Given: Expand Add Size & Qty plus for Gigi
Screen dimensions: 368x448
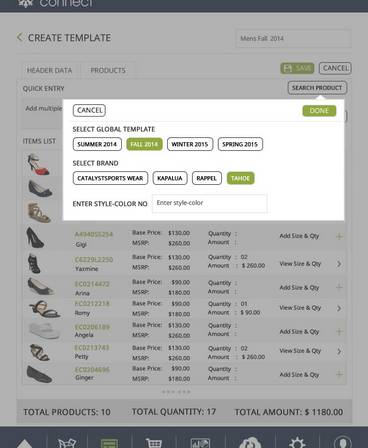Looking at the screenshot, I should pos(339,236).
